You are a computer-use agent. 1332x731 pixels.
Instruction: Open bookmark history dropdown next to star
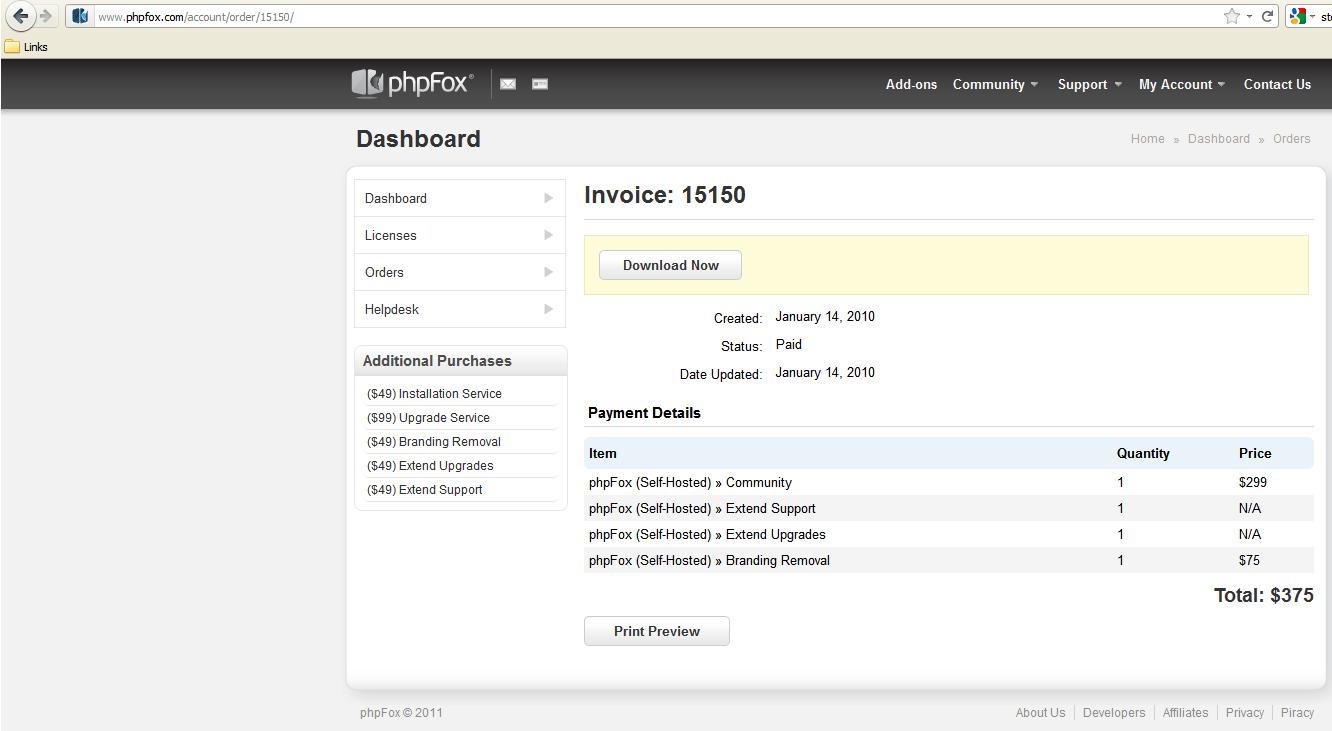[1249, 16]
